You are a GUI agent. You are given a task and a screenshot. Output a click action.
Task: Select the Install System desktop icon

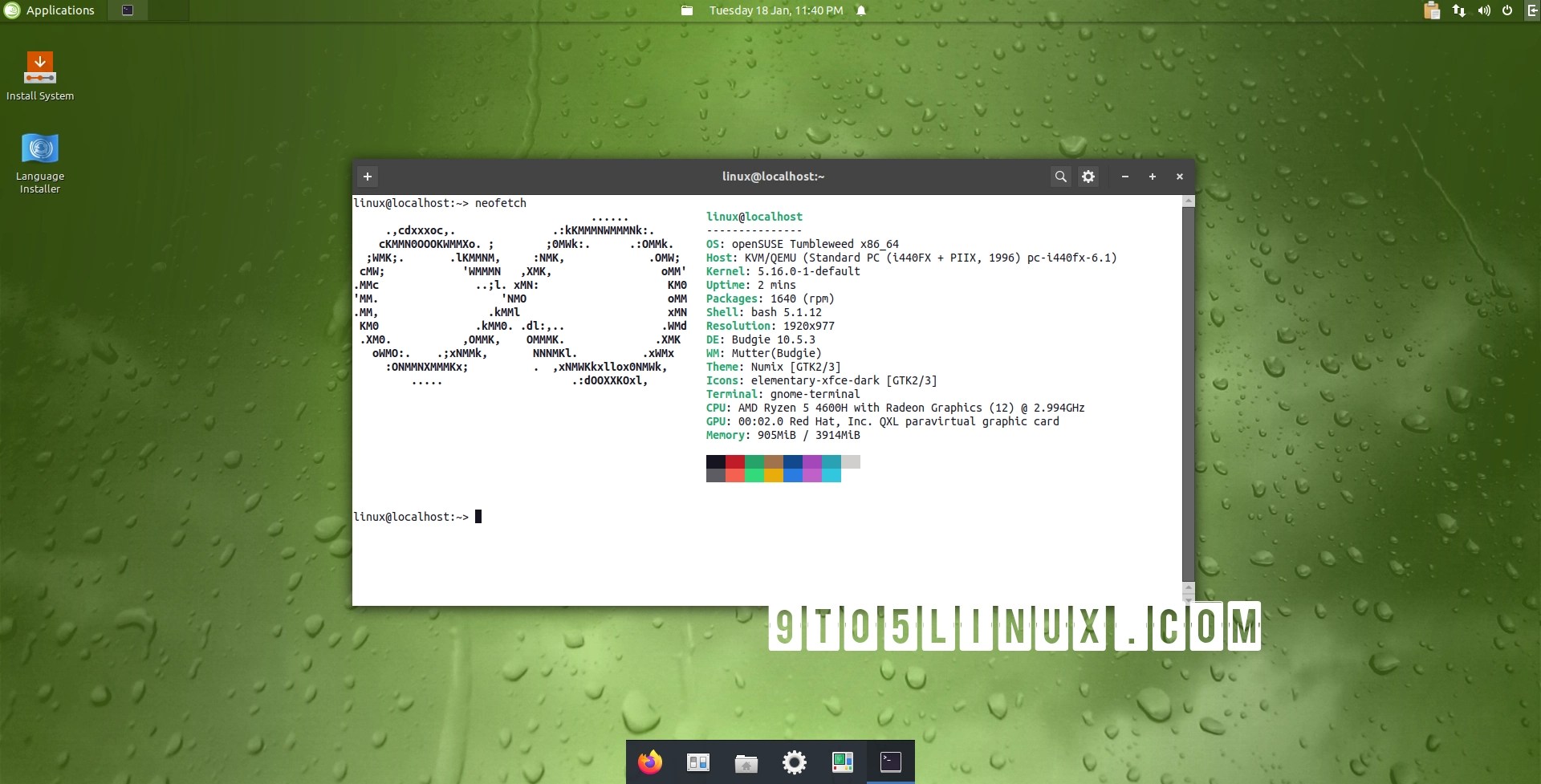coord(40,77)
